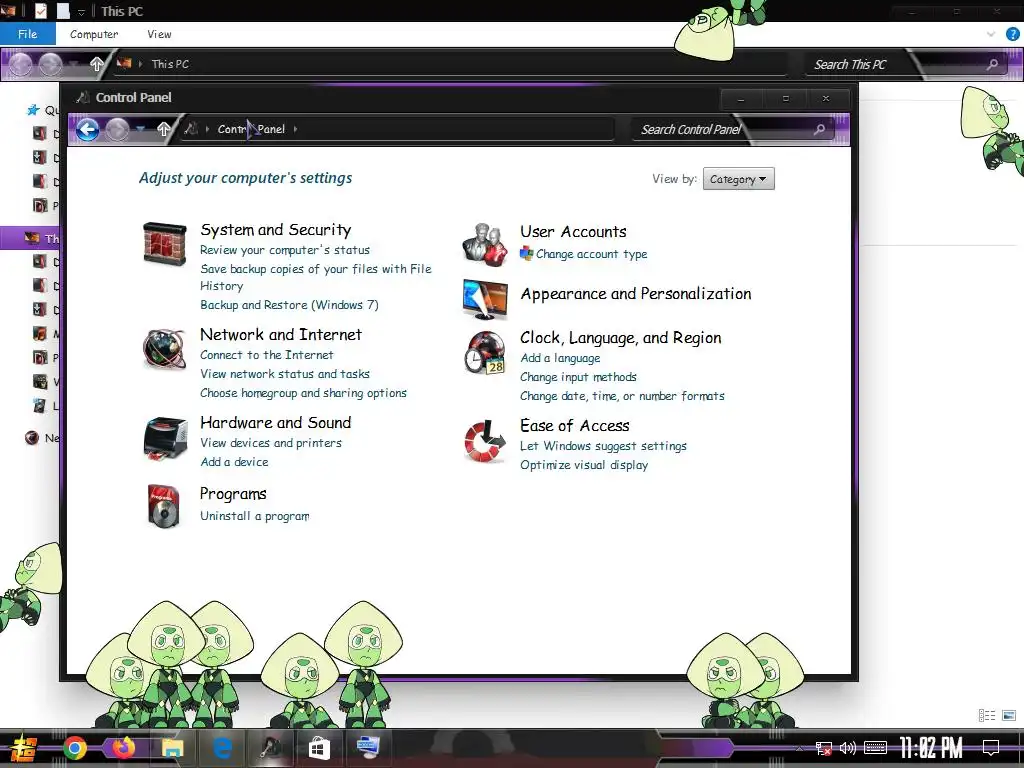Click the This PC up-arrow button

[x=97, y=64]
